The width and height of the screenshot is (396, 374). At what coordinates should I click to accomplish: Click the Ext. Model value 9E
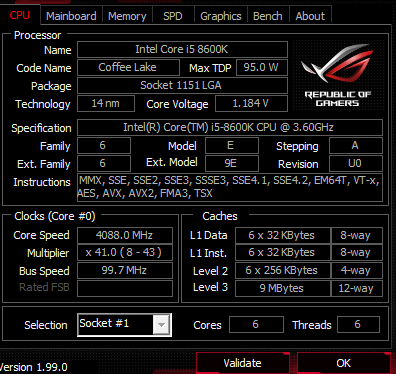232,163
